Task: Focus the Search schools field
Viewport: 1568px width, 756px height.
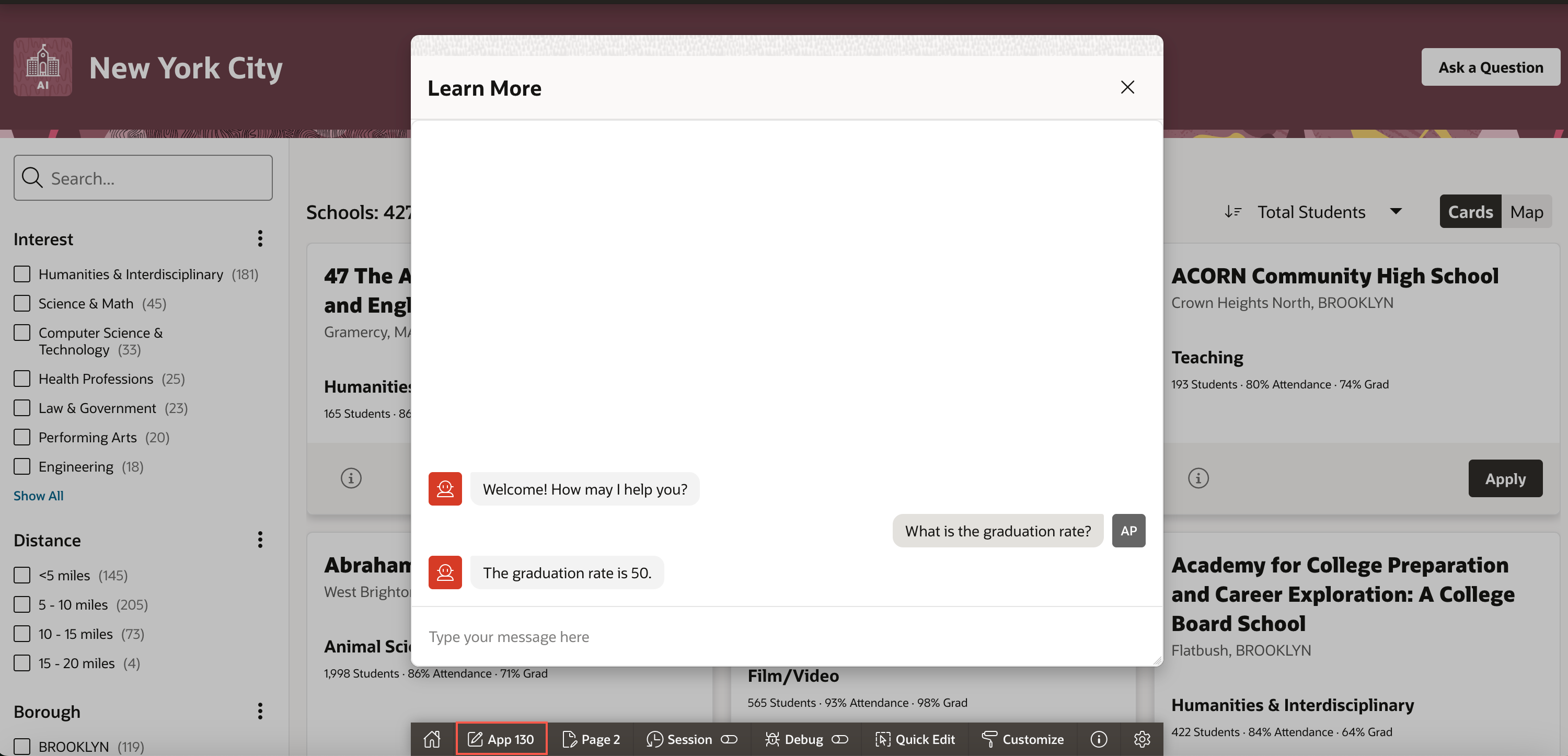Action: 143,178
